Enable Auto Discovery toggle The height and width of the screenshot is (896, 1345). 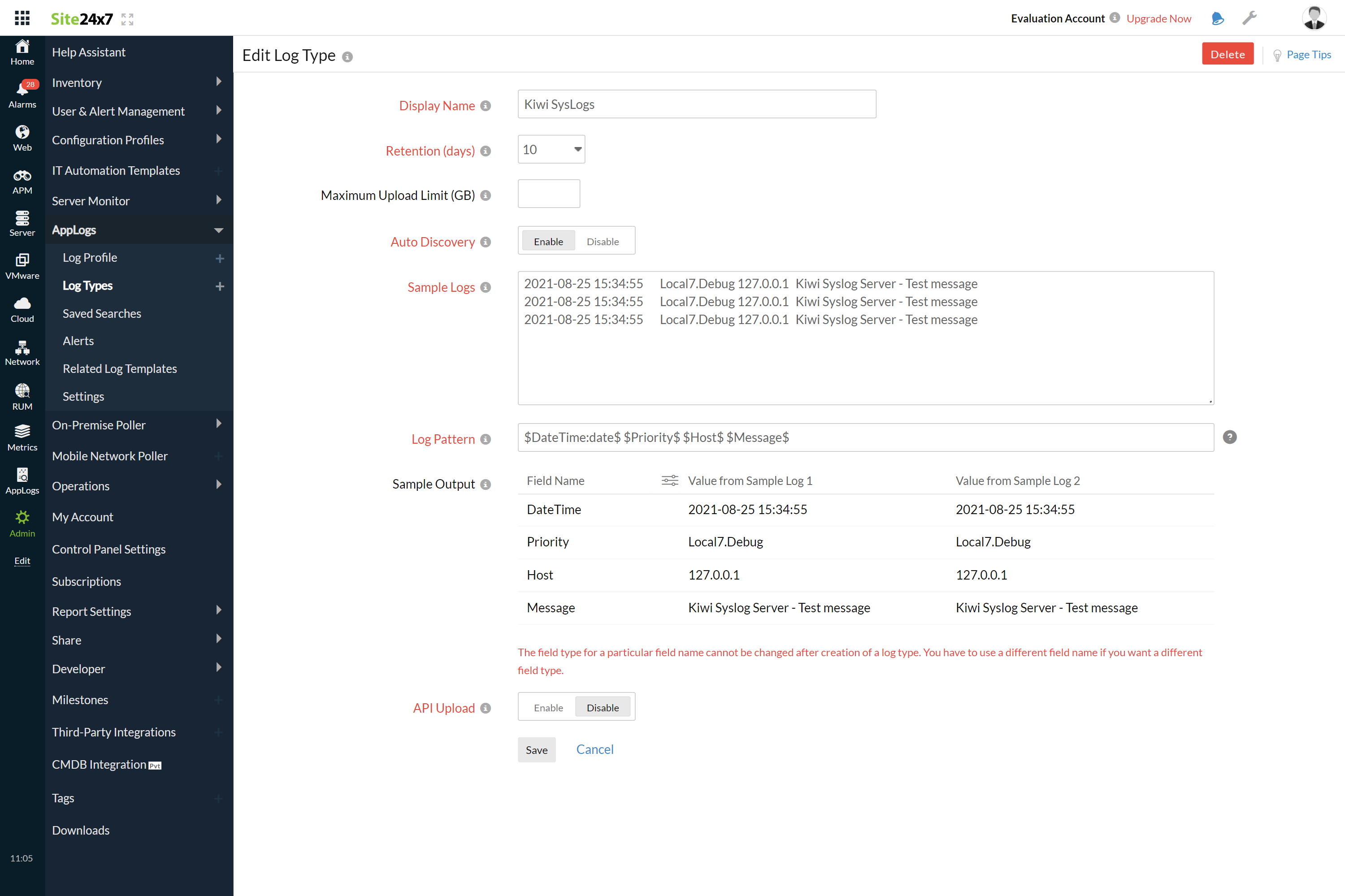tap(546, 241)
